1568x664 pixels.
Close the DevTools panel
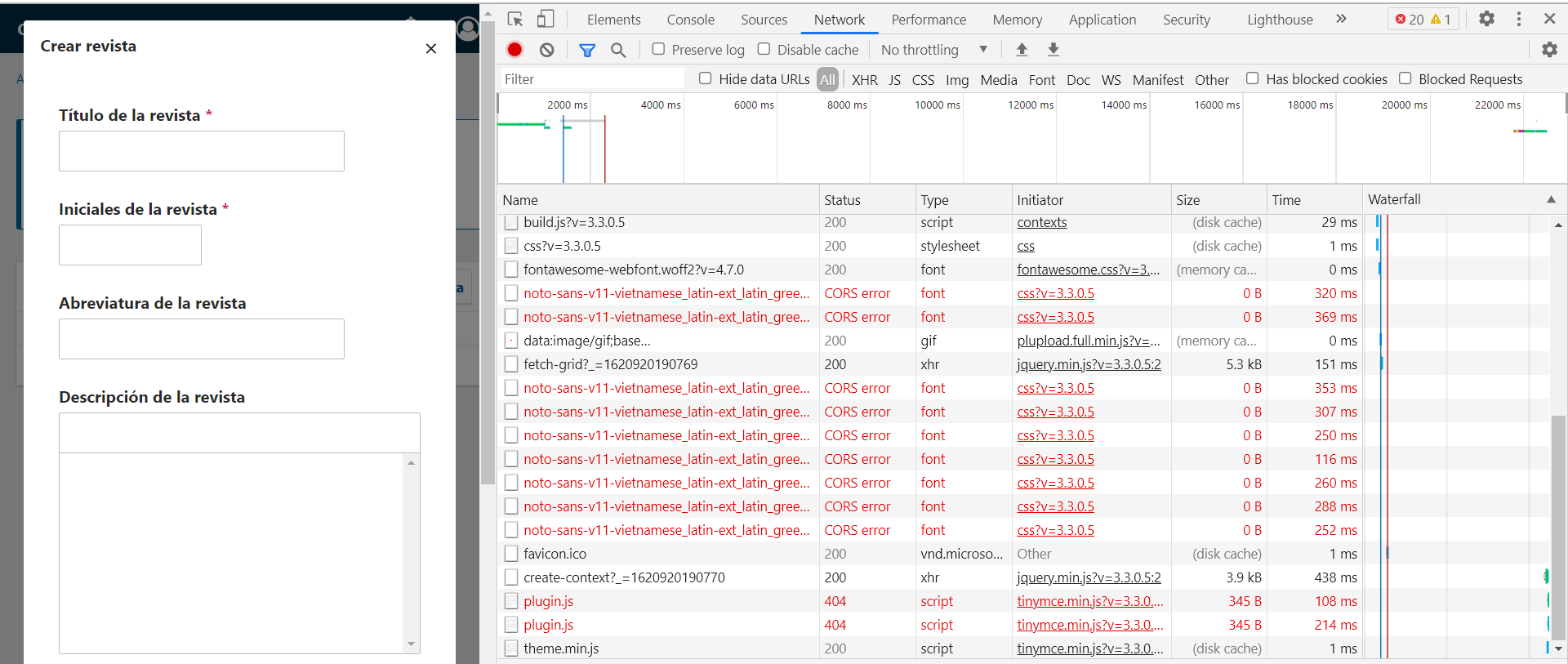(x=1549, y=19)
